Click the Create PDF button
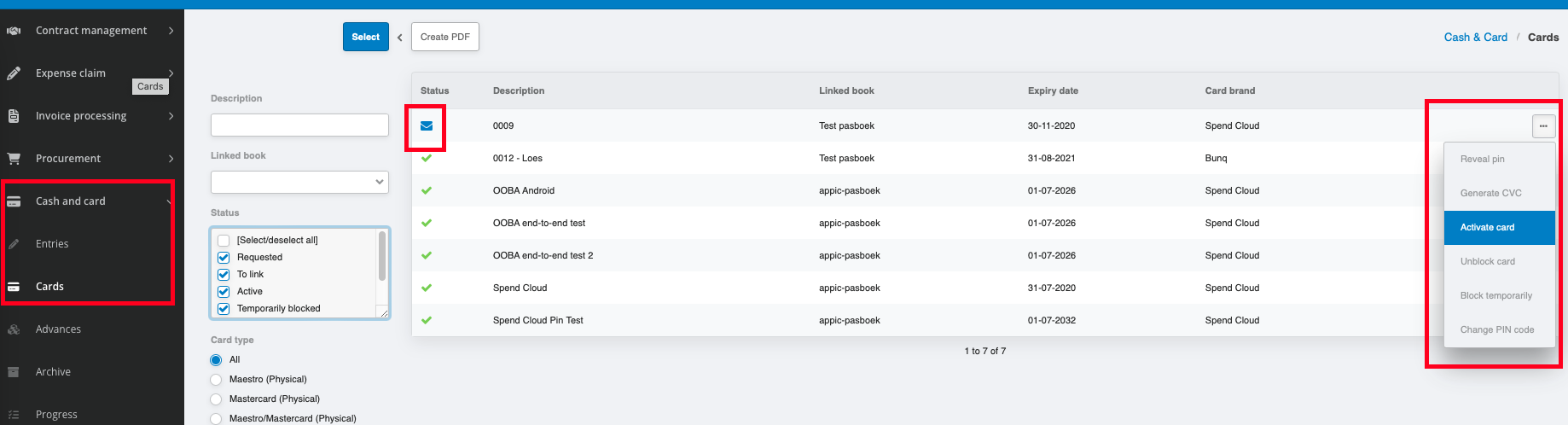Viewport: 1568px width, 425px height. (445, 37)
